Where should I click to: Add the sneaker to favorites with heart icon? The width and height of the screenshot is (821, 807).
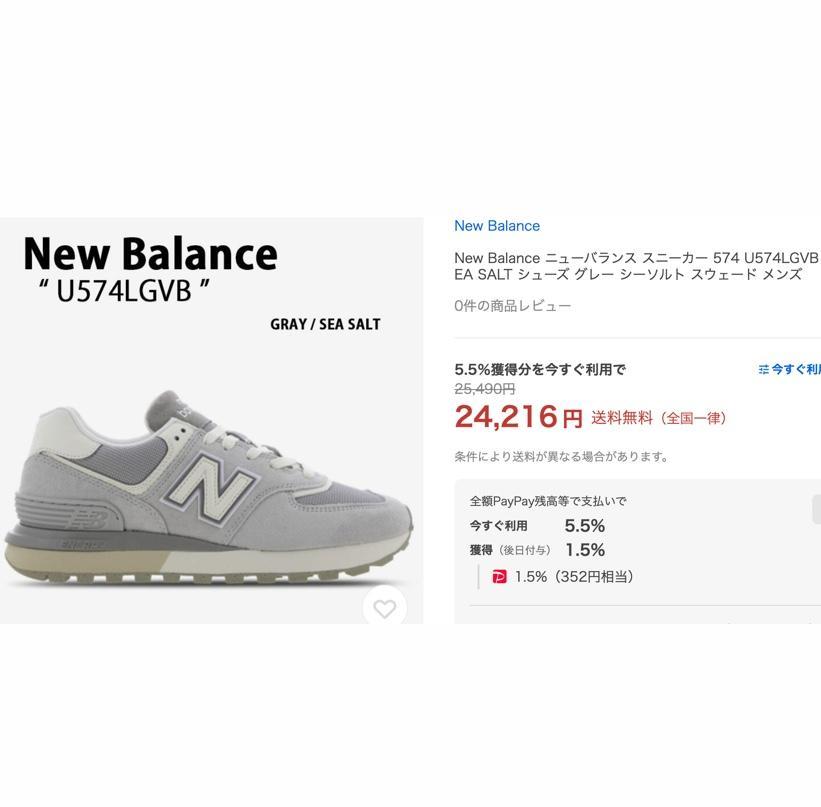click(384, 607)
